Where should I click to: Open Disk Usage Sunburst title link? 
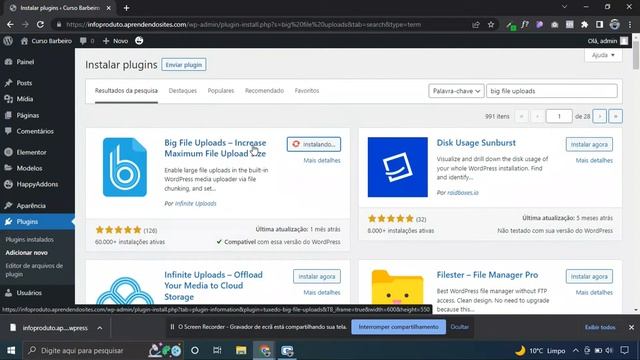click(476, 143)
